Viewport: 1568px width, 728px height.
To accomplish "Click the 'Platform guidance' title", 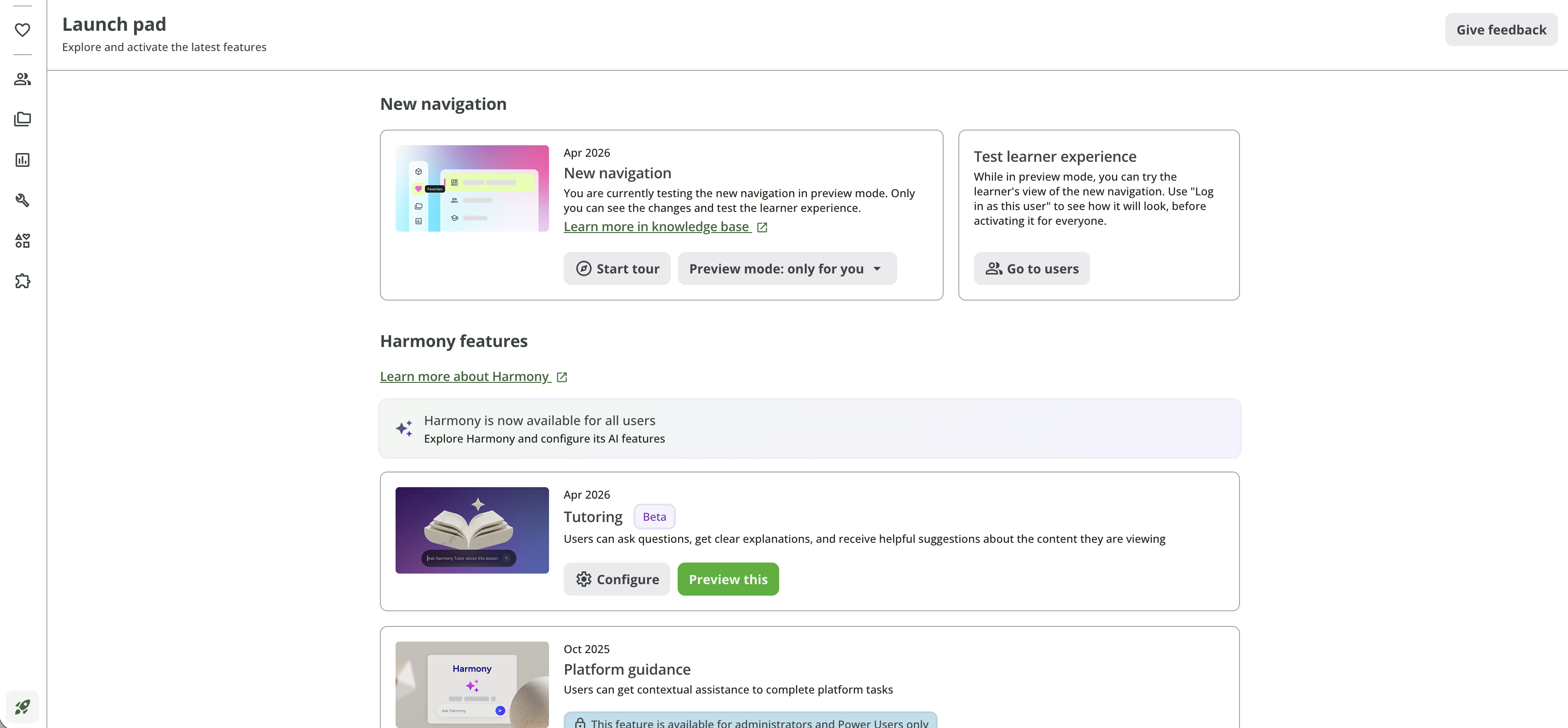I will [x=627, y=670].
